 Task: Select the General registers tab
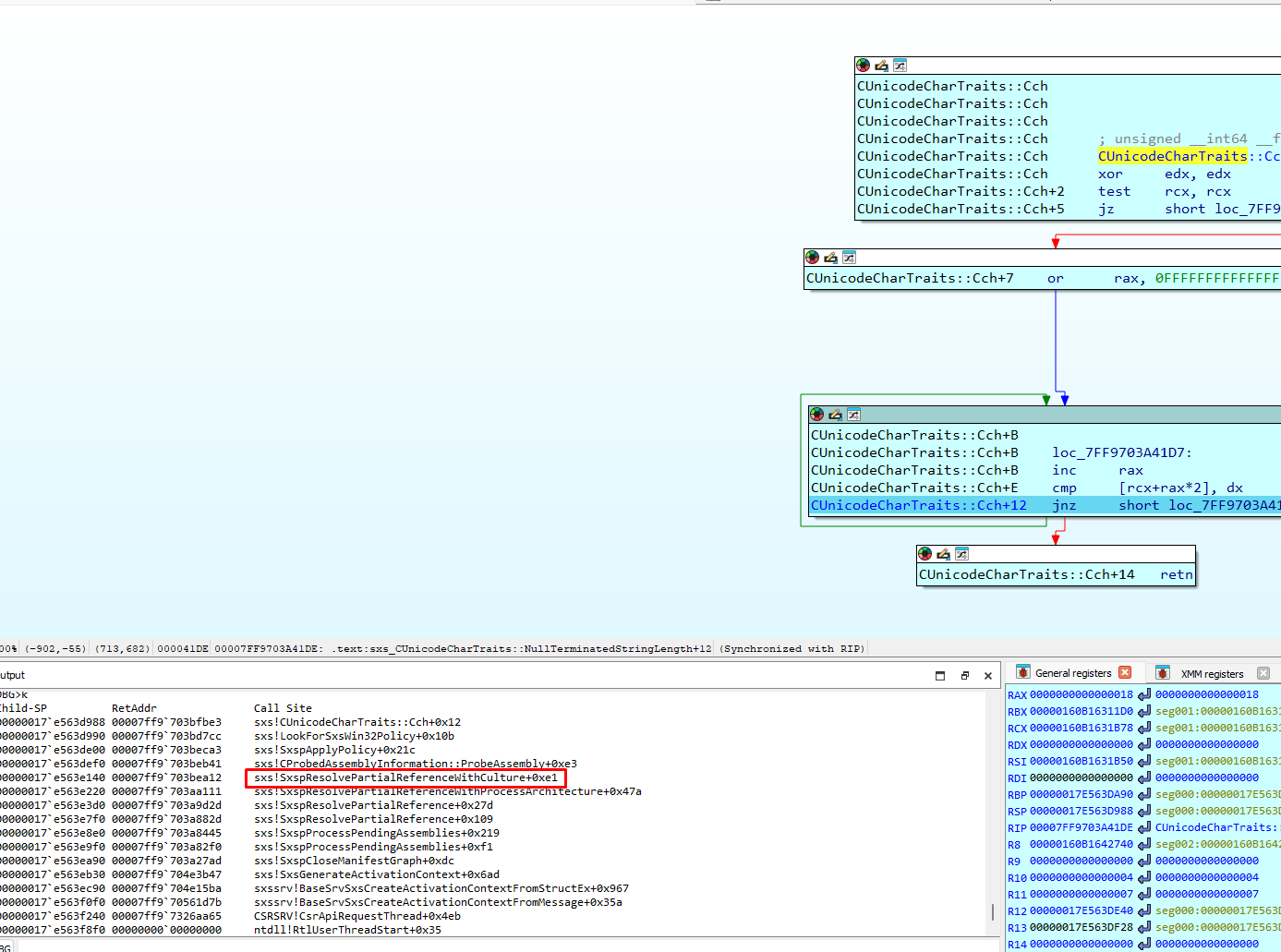[1073, 673]
